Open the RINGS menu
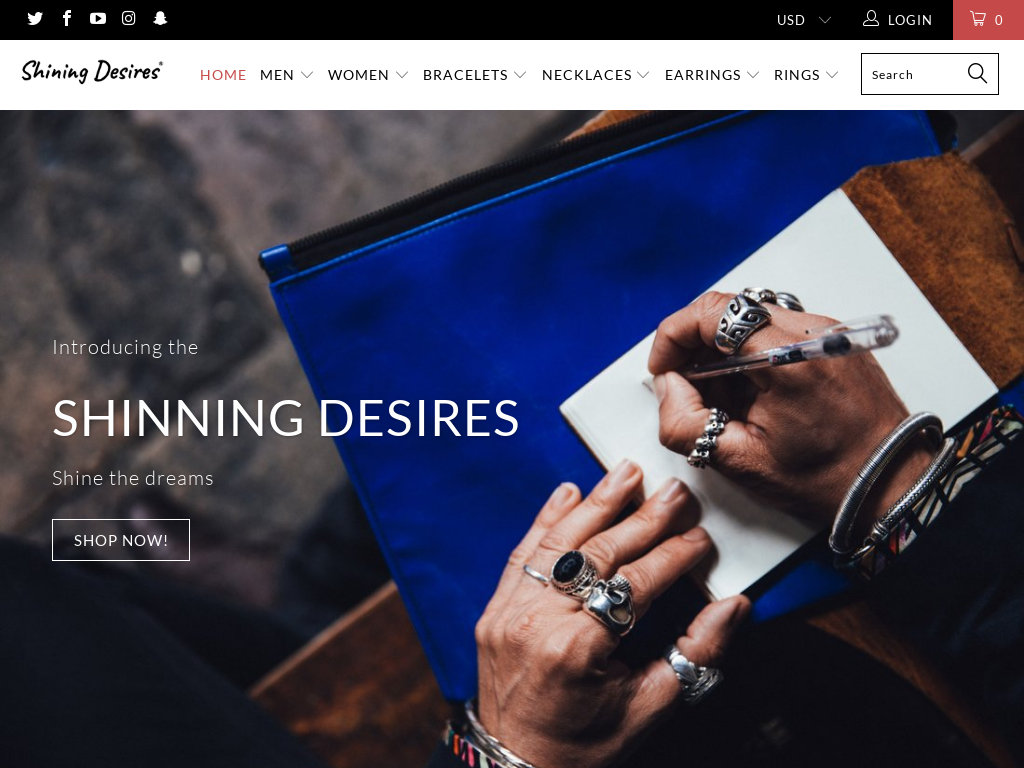1024x768 pixels. (806, 75)
